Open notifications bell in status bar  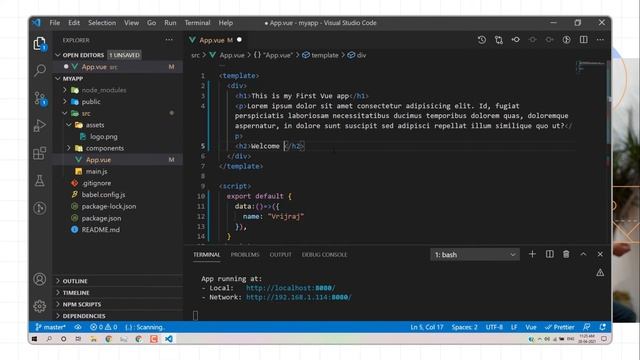point(602,327)
